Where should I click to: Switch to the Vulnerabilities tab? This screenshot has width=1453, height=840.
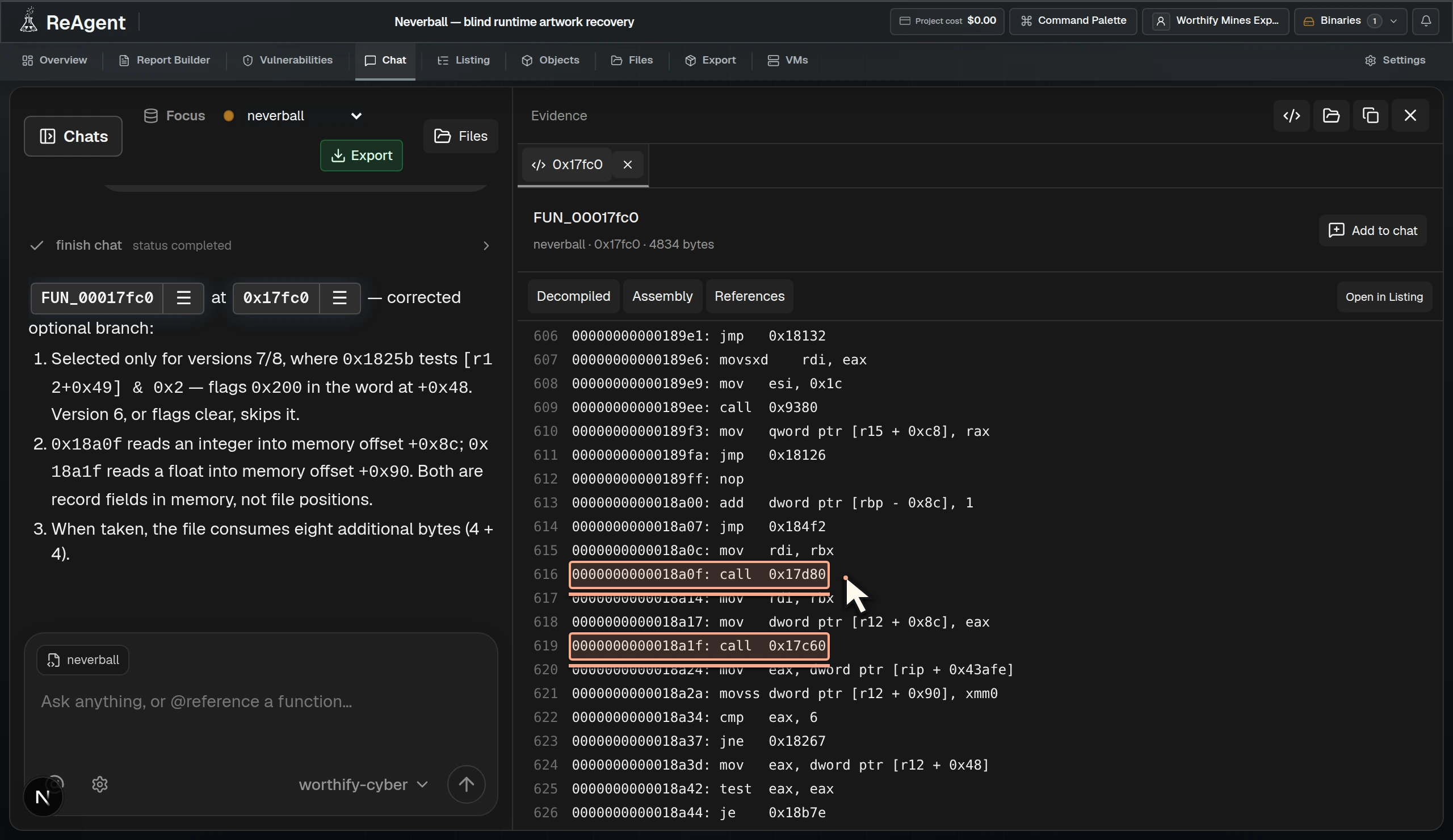288,60
